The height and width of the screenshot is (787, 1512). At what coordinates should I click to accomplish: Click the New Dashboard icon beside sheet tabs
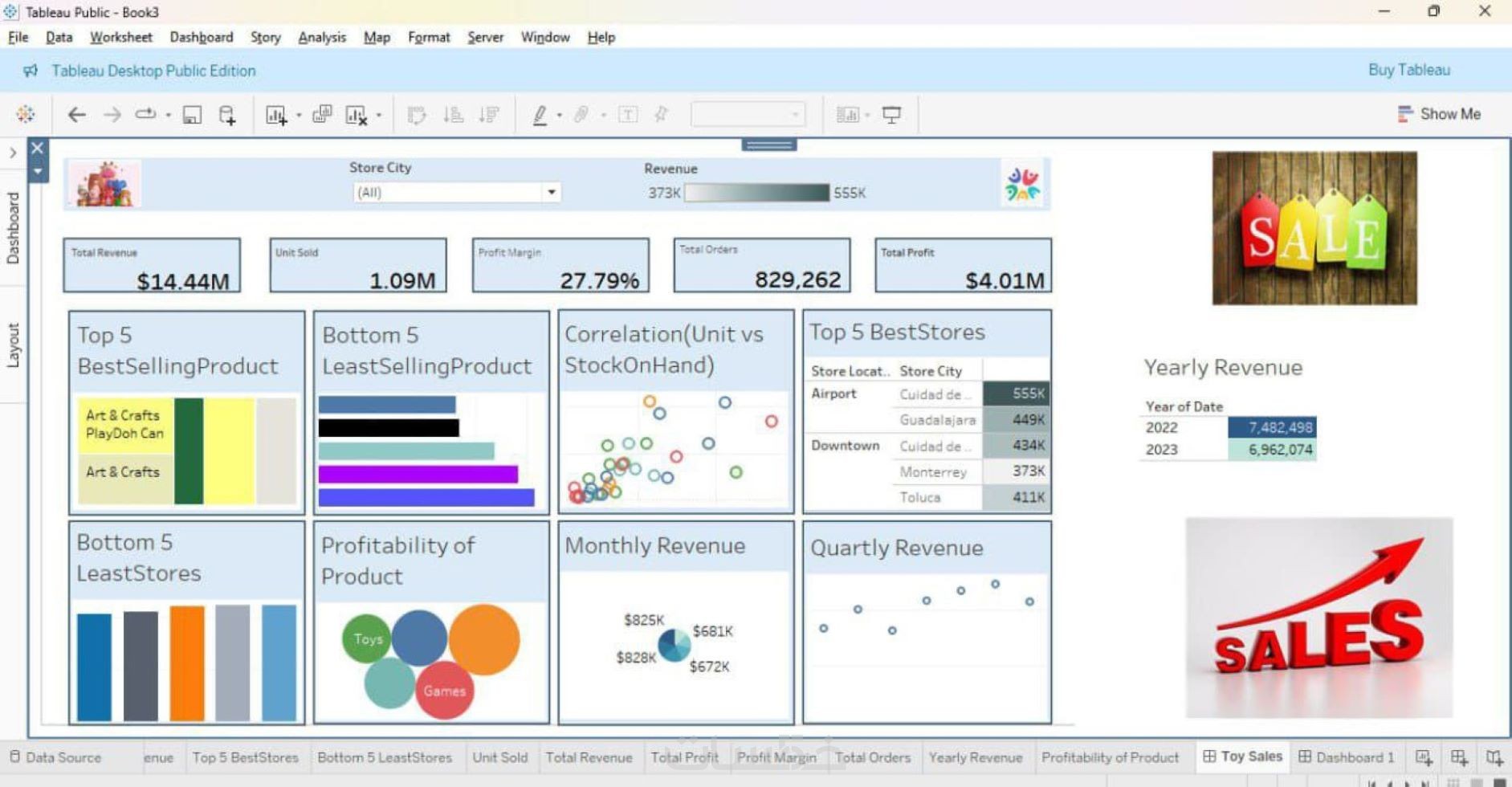1459,757
